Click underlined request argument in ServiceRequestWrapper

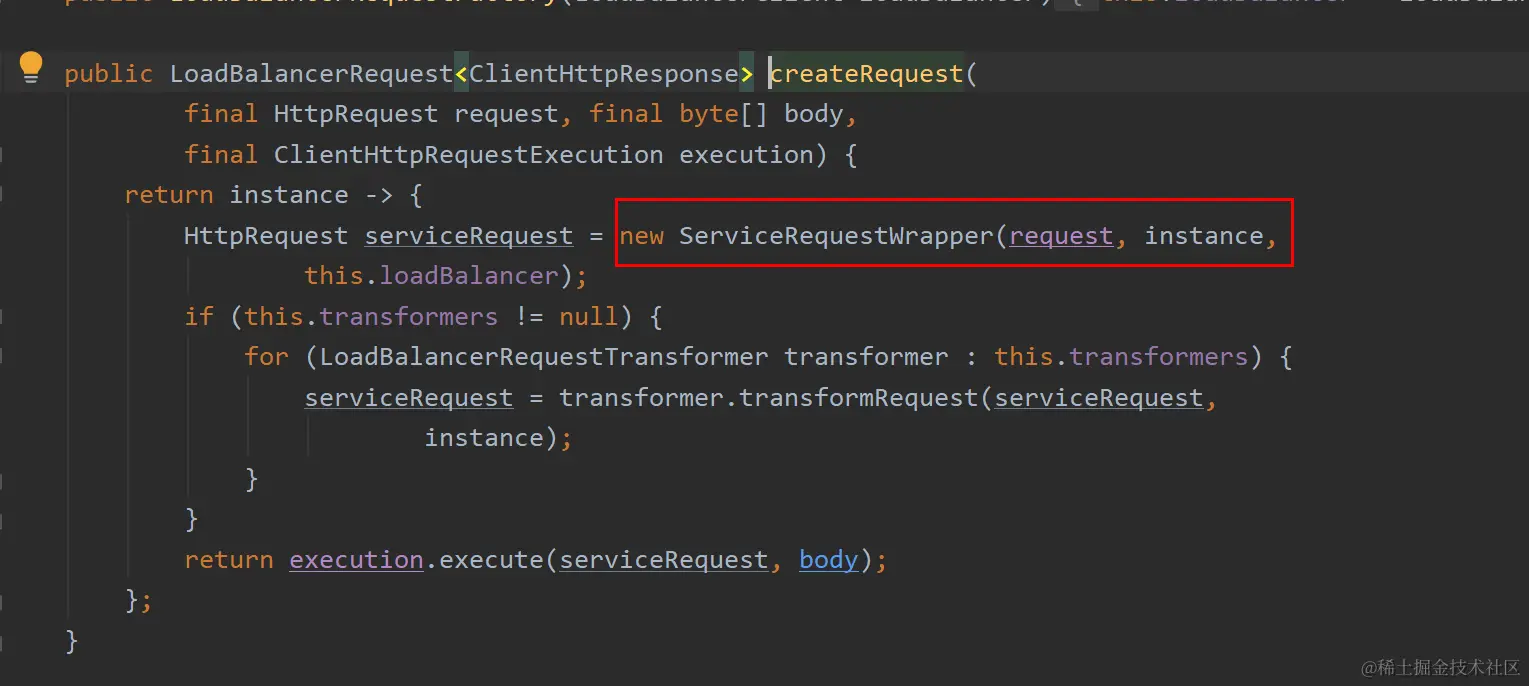click(1060, 236)
